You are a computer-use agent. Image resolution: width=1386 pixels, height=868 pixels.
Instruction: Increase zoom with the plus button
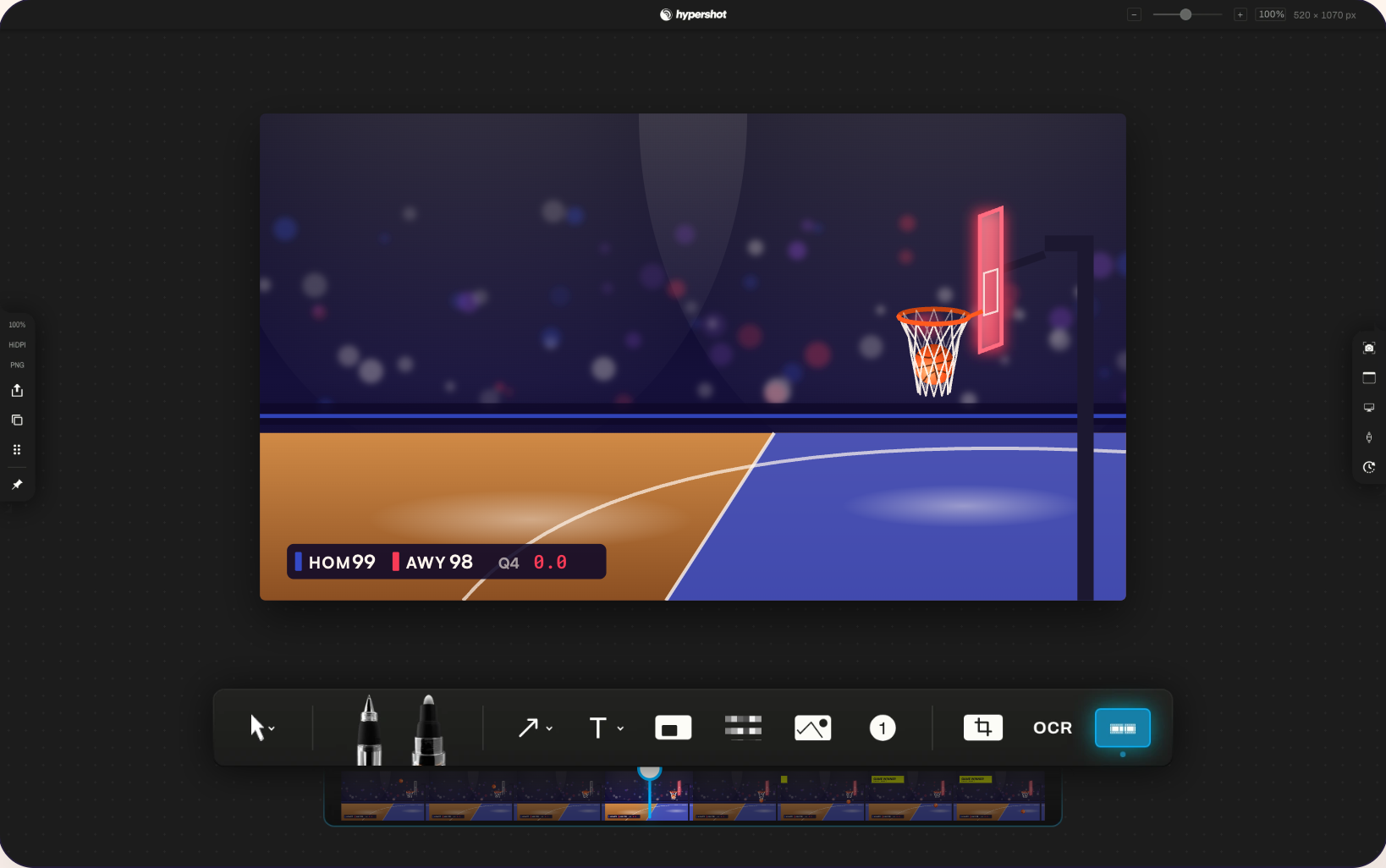coord(1240,14)
